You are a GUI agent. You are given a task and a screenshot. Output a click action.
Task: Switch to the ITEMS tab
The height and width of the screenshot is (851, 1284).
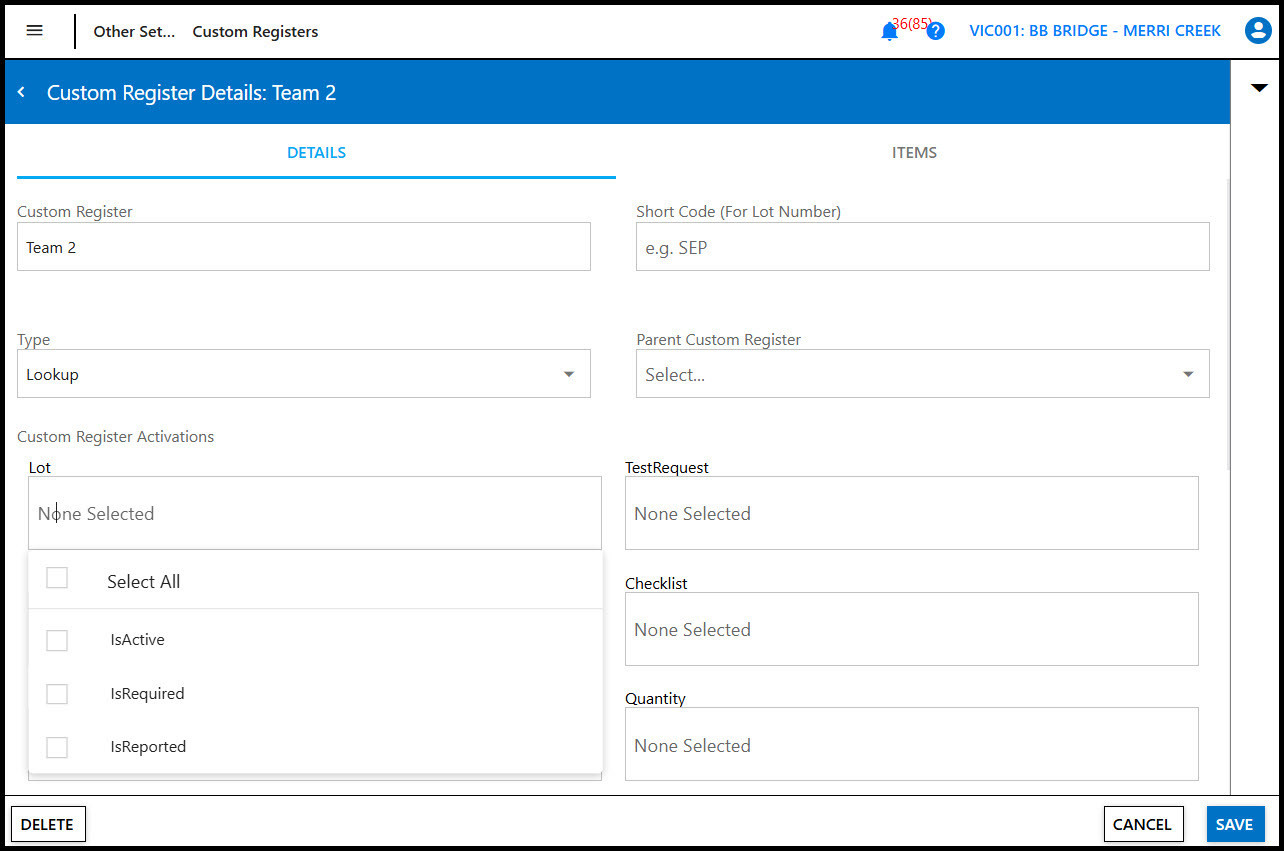914,153
